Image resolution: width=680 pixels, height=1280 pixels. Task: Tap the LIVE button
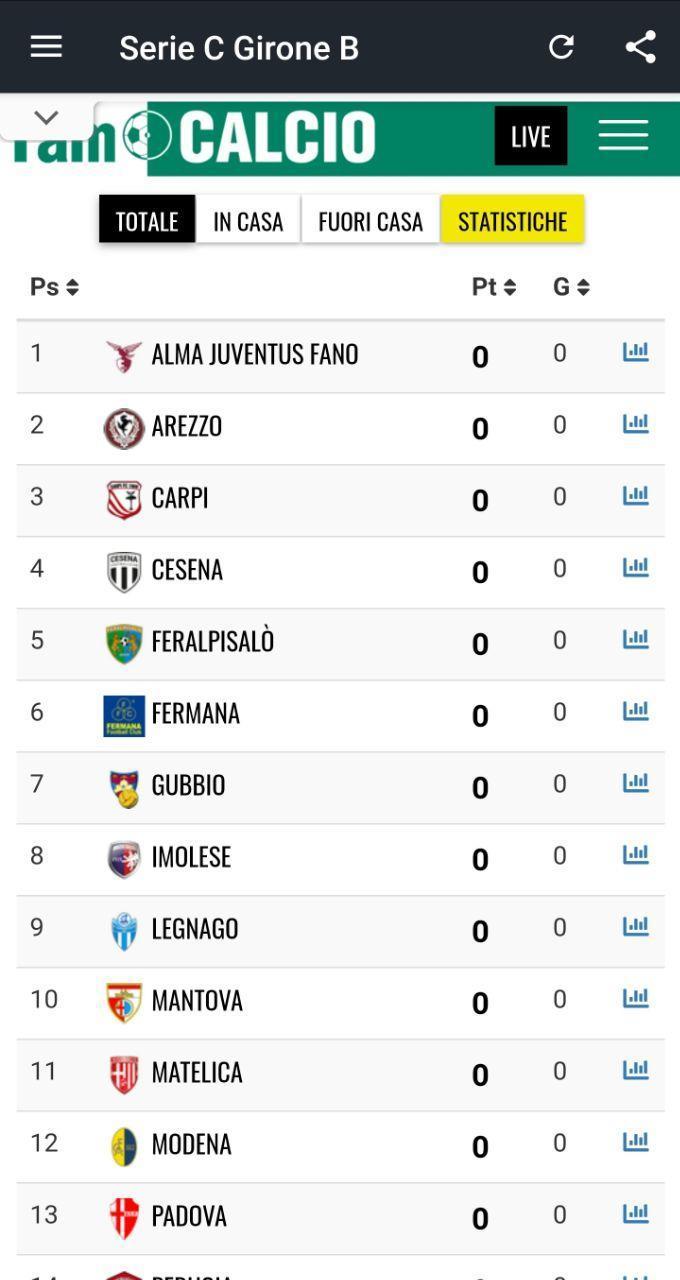tap(530, 135)
